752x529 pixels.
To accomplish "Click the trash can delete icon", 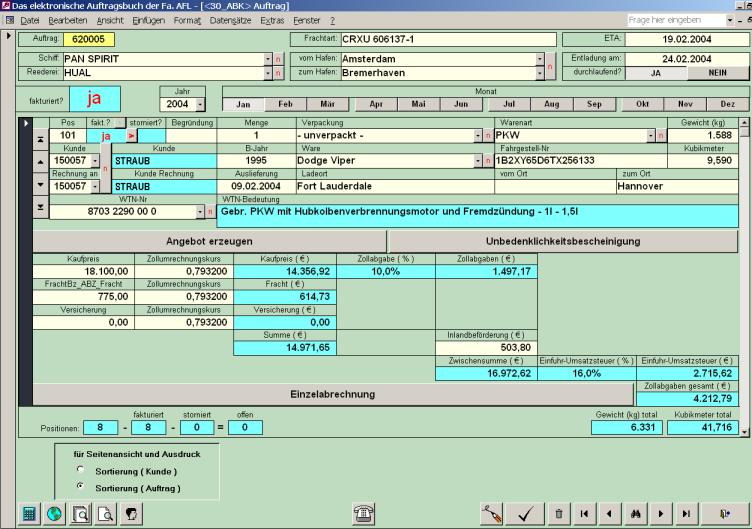I will tap(560, 512).
